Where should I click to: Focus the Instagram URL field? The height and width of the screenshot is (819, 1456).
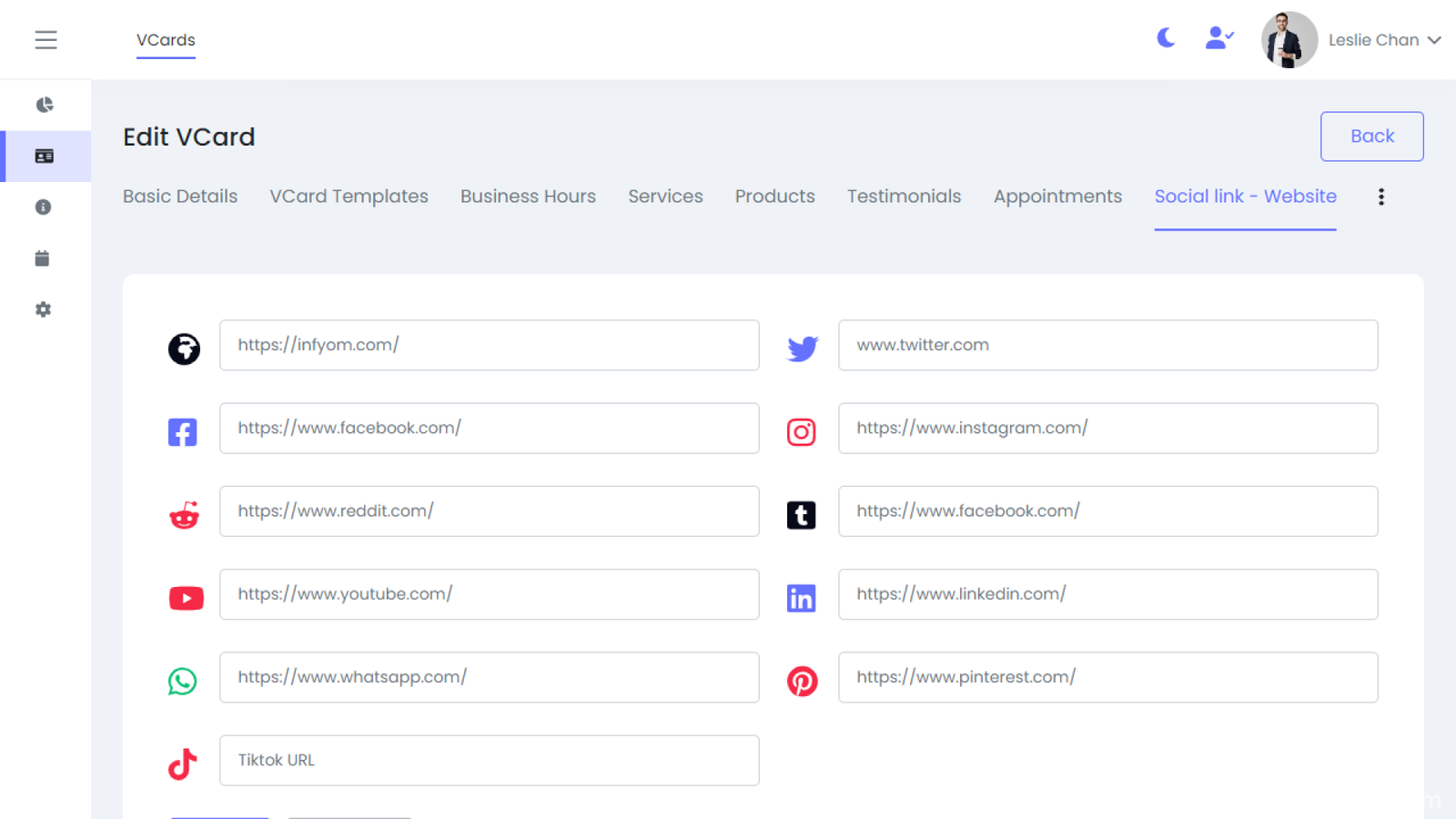click(x=1108, y=429)
